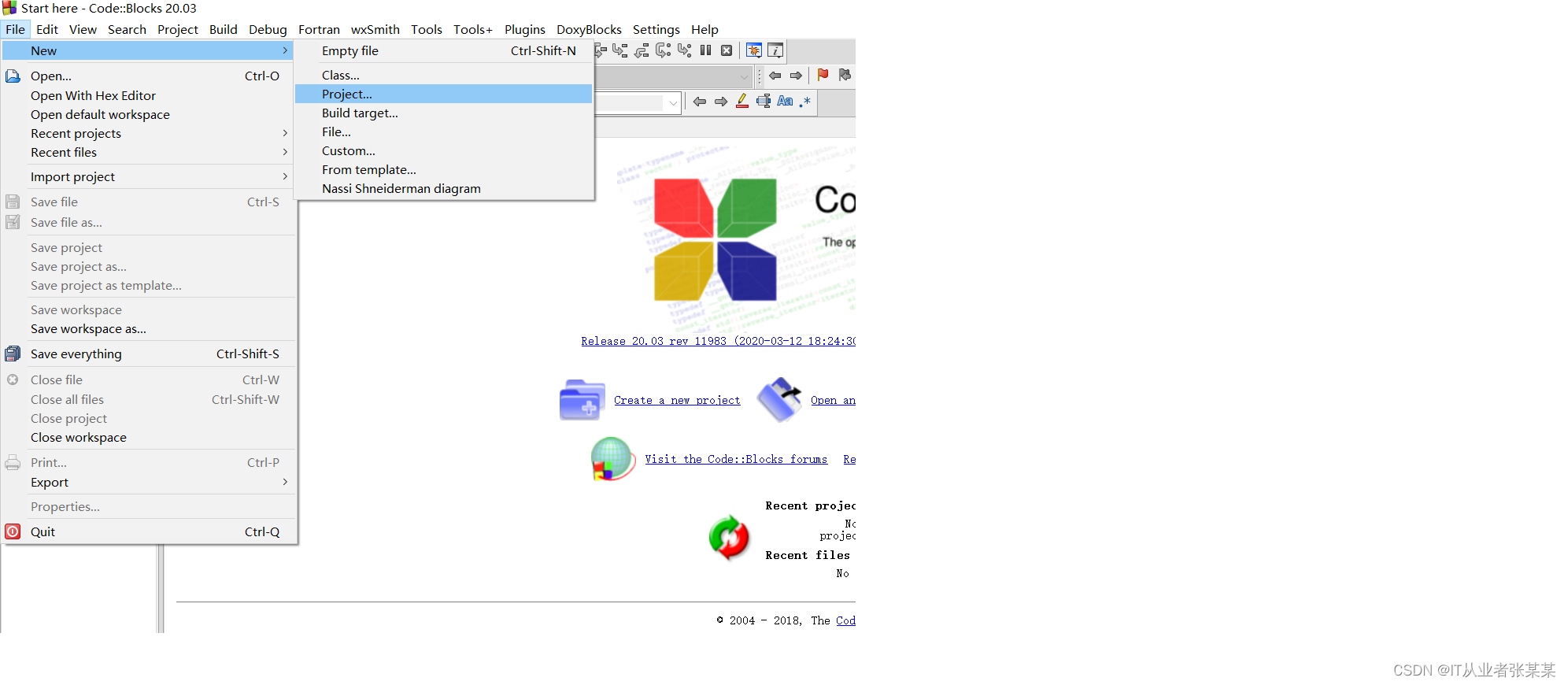Image resolution: width=1568 pixels, height=685 pixels.
Task: Click the Code::Blocks colored cubes logo
Action: tap(715, 240)
